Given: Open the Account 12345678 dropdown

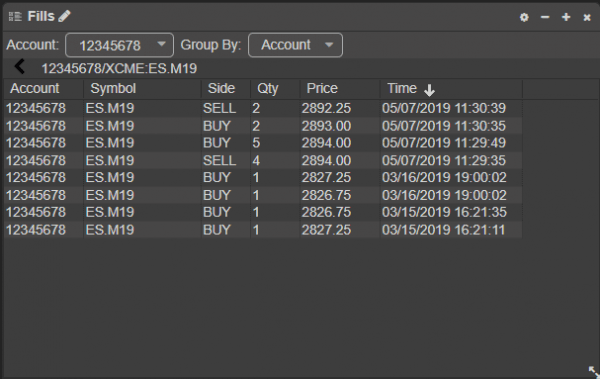Looking at the screenshot, I should (x=119, y=45).
